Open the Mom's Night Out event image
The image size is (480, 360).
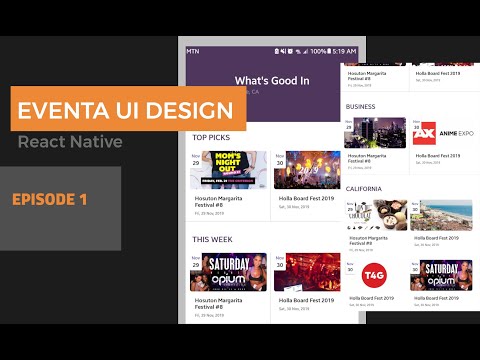228,170
